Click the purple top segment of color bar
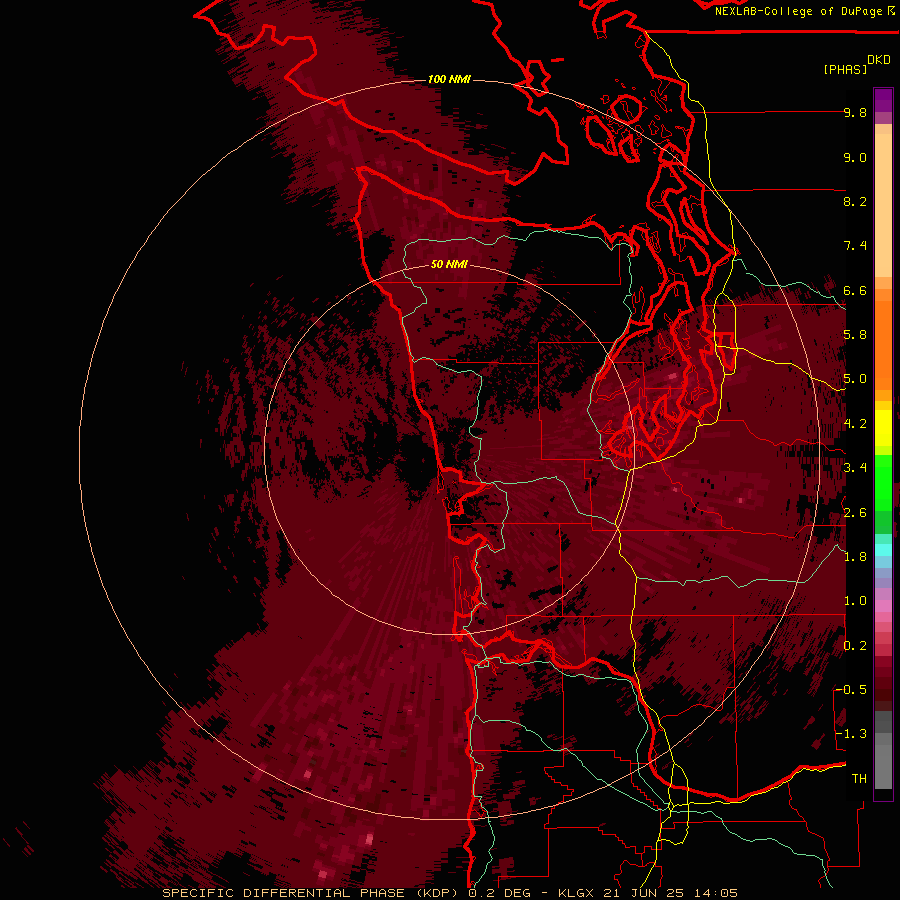This screenshot has width=900, height=900. click(883, 100)
